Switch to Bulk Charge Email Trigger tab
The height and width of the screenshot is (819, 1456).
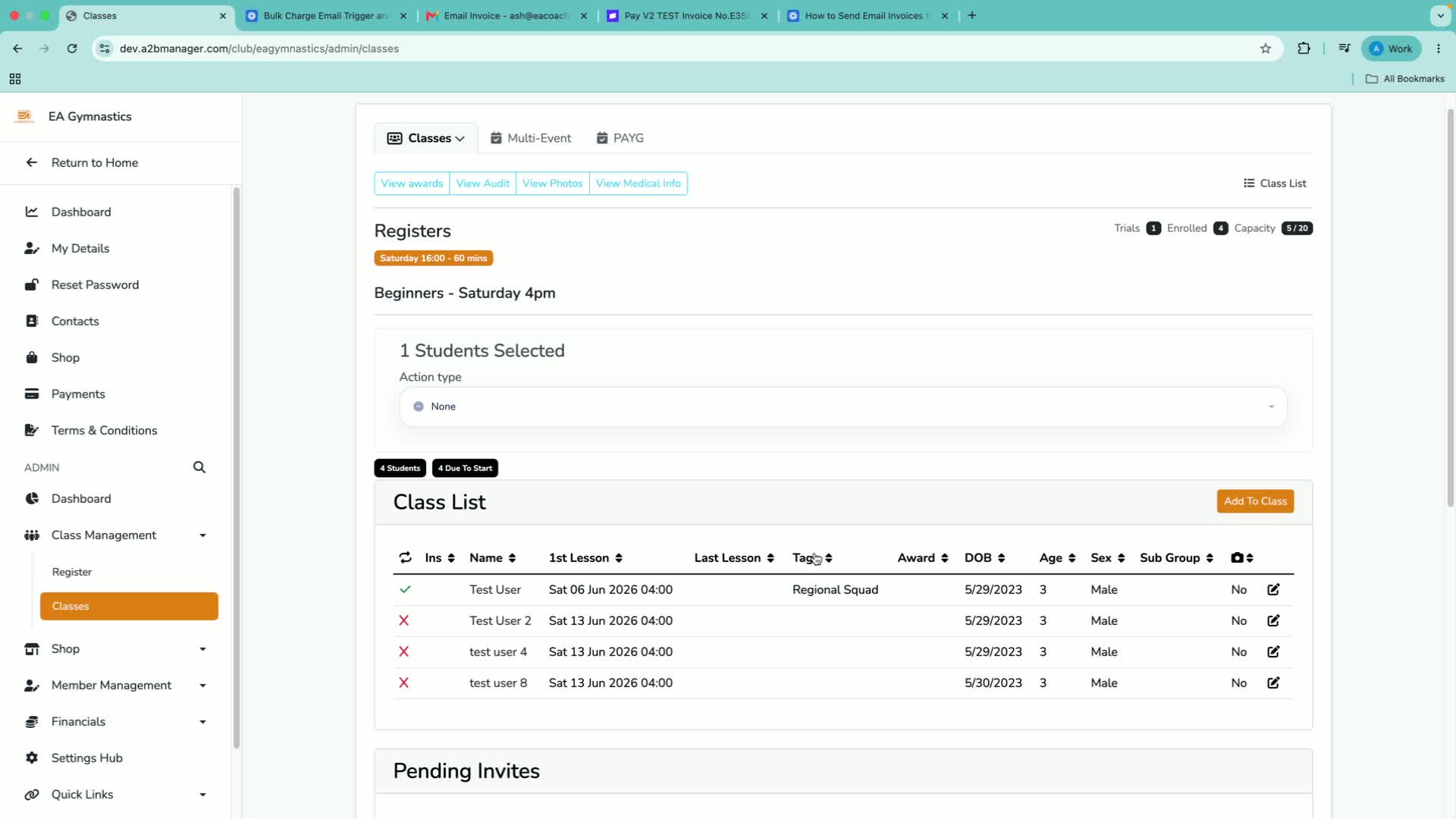tap(326, 15)
